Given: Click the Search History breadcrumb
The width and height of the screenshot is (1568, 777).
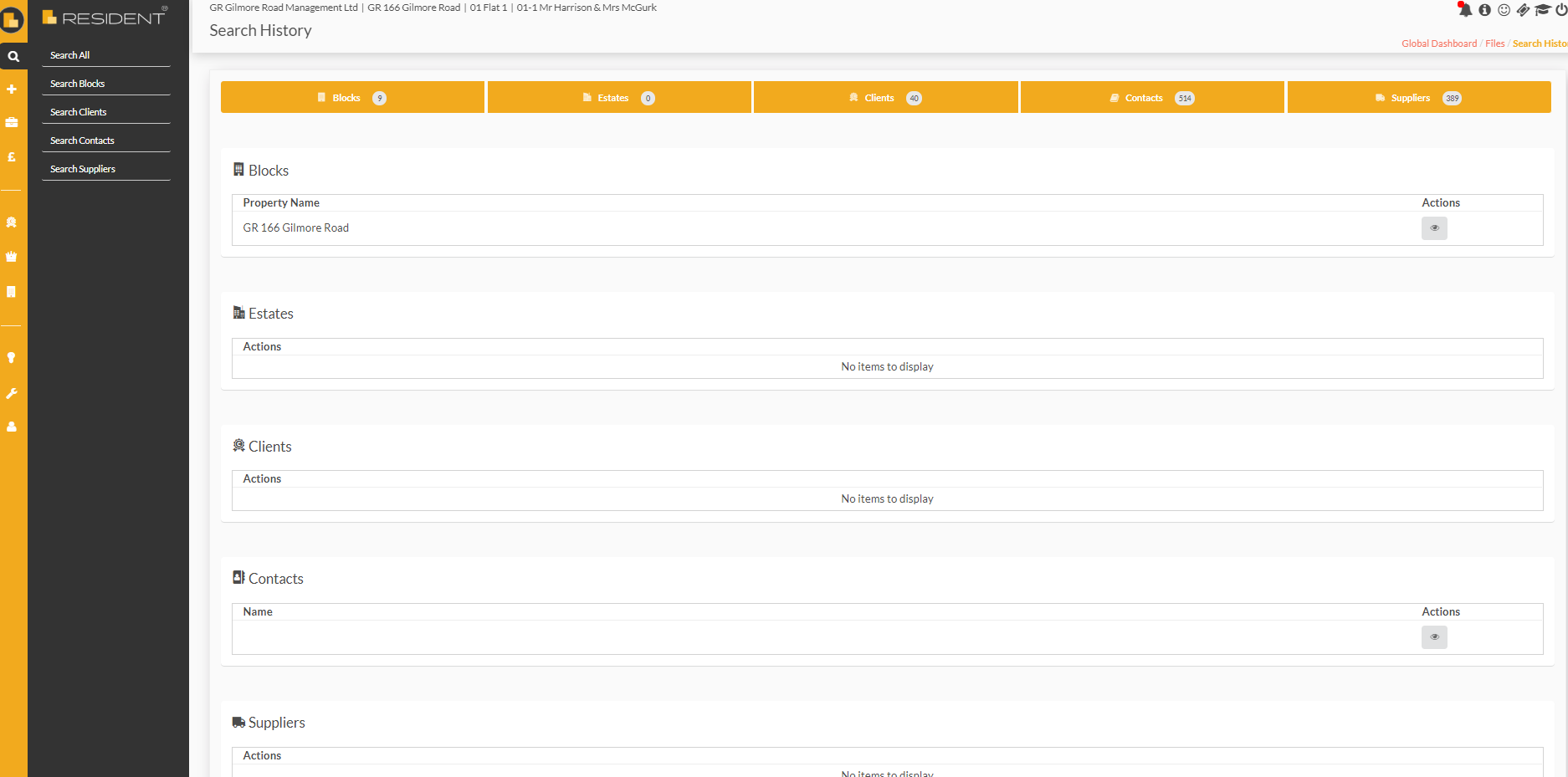Looking at the screenshot, I should tap(1540, 43).
